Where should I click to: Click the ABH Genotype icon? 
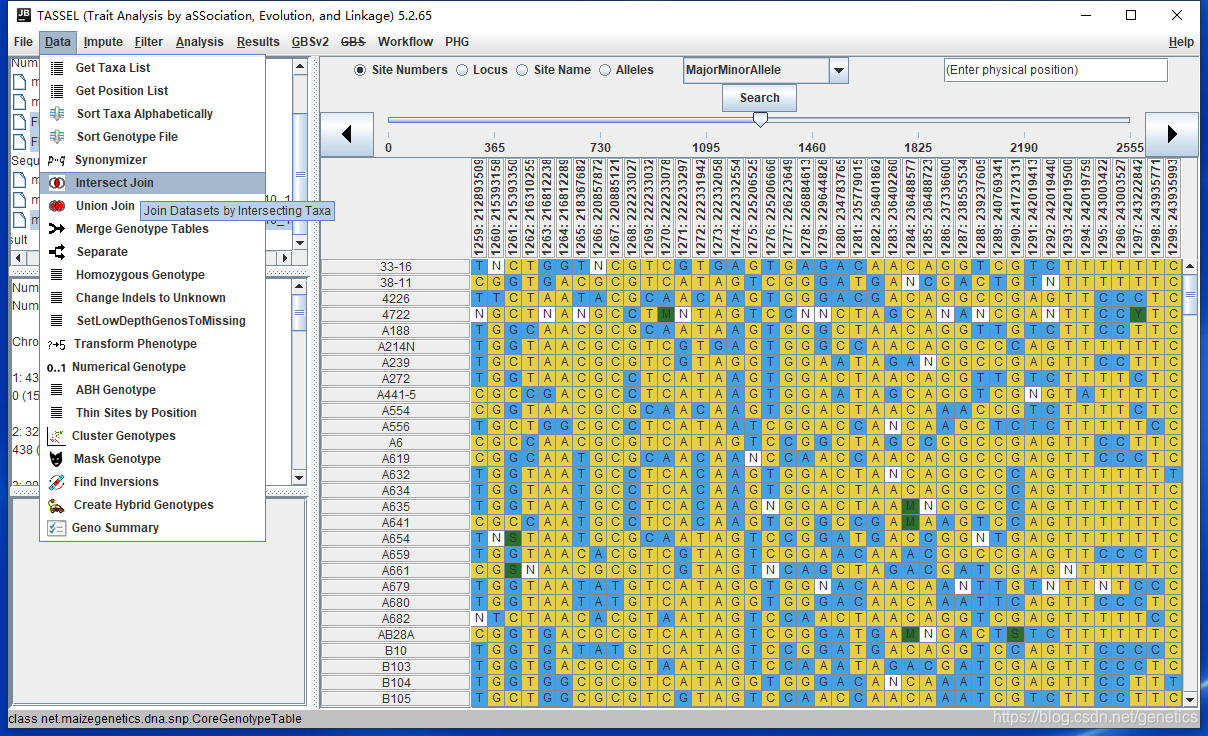[x=57, y=390]
